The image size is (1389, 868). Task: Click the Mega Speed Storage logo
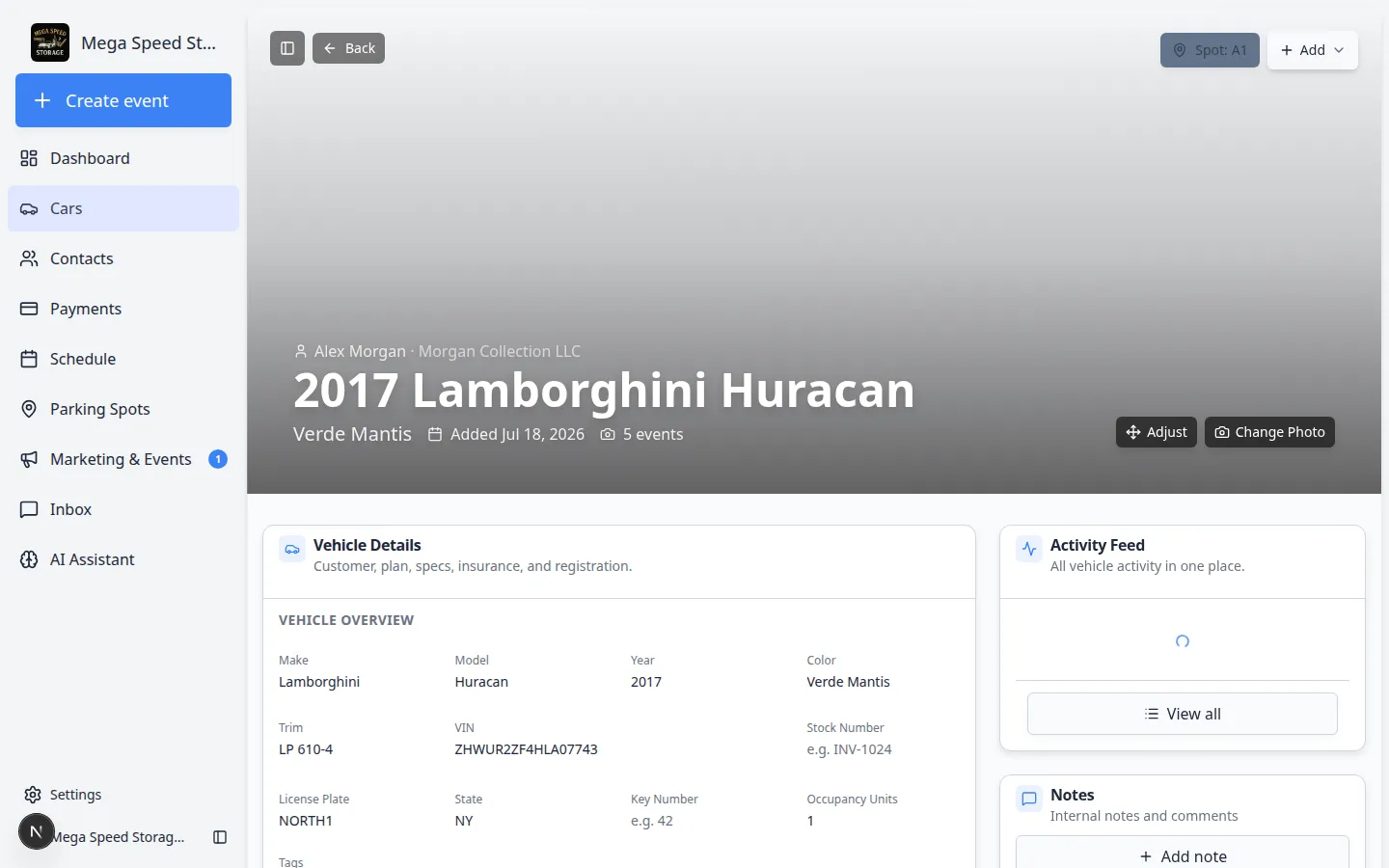50,42
